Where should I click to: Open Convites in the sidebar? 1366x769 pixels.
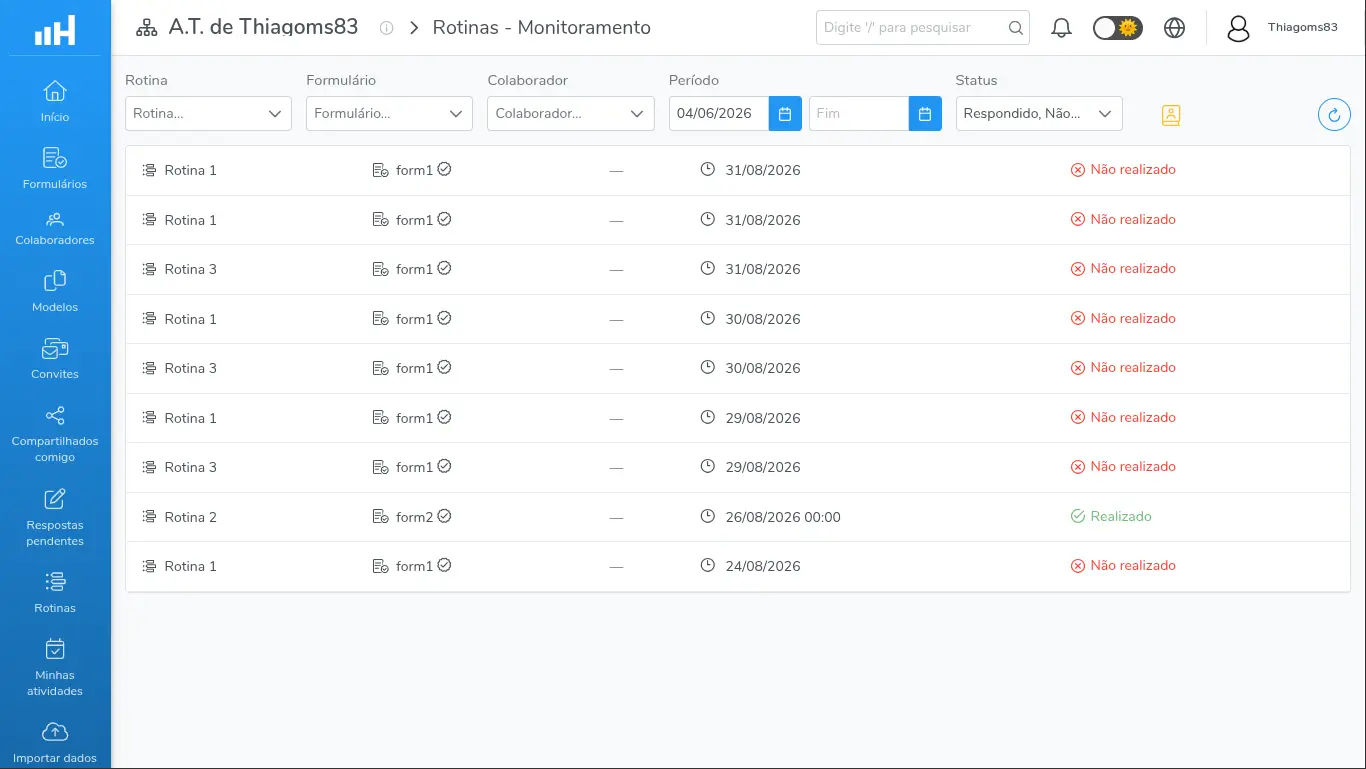[x=55, y=358]
